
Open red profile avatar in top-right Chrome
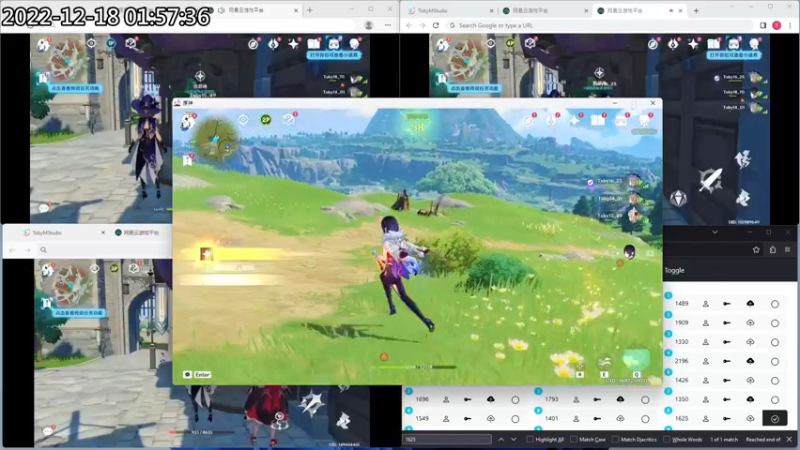pyautogui.click(x=777, y=25)
